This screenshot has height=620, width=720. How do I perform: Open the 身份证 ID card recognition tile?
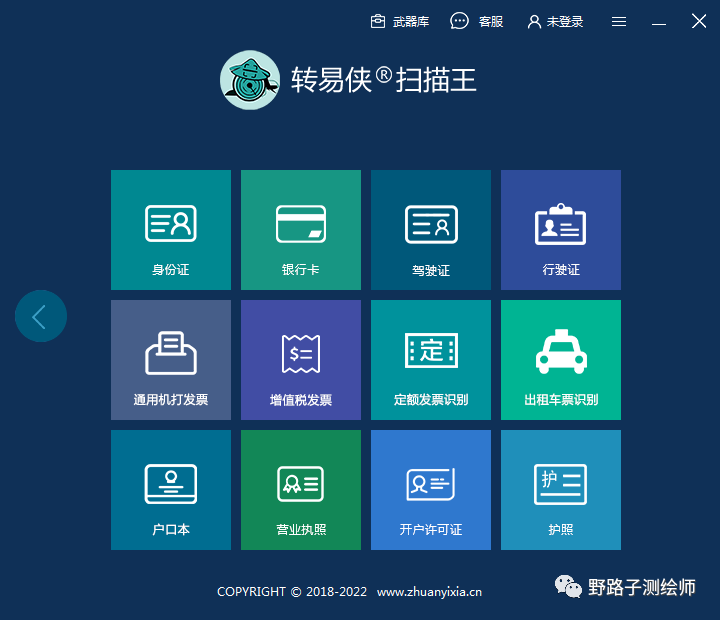click(x=171, y=230)
